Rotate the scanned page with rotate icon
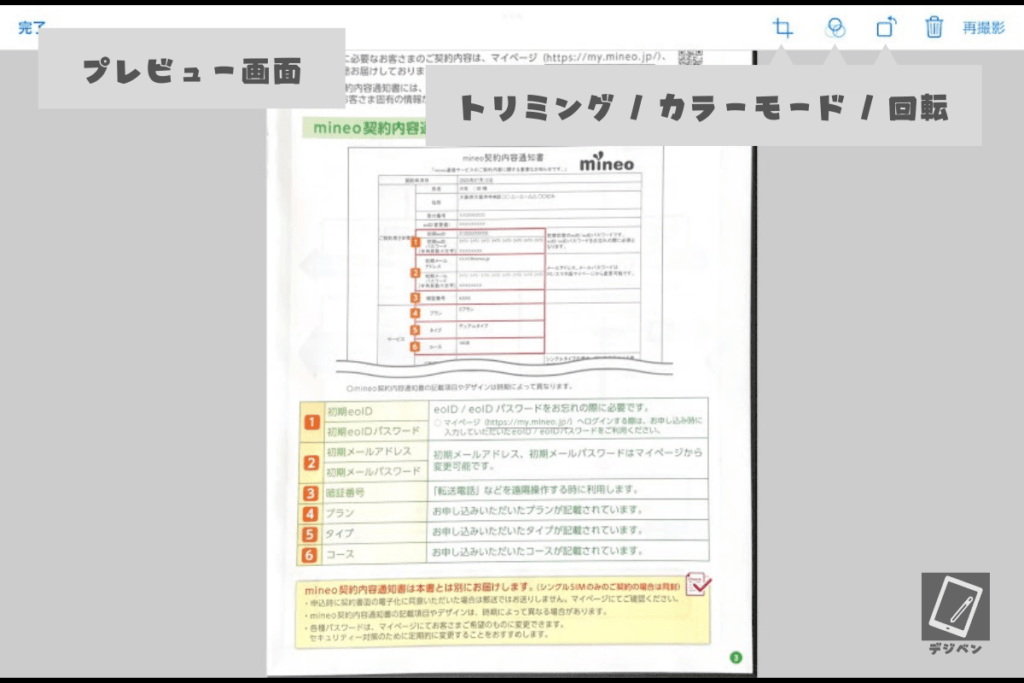Image resolution: width=1024 pixels, height=683 pixels. click(885, 28)
